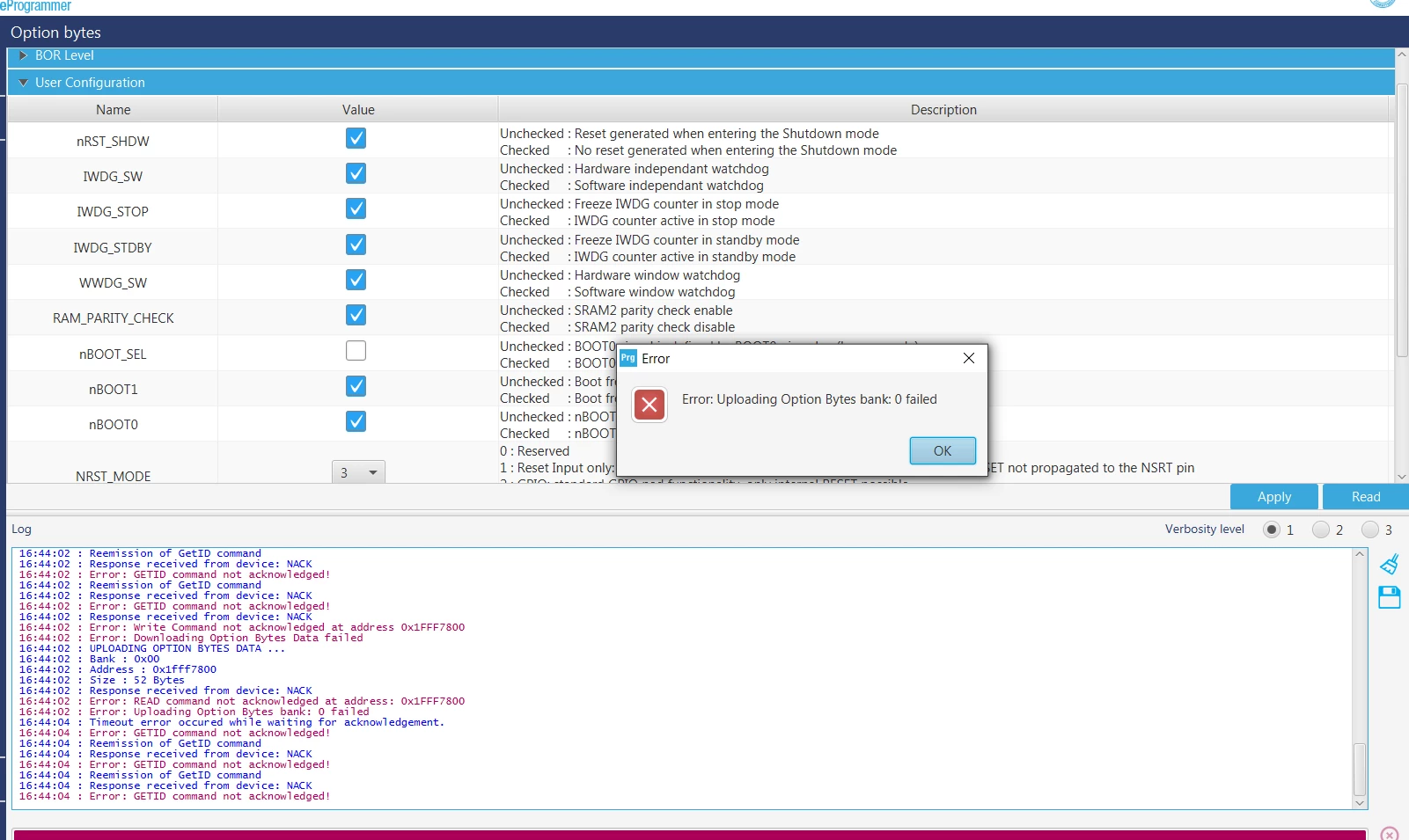Click the Prg icon in Error dialog title
This screenshot has width=1409, height=840.
(628, 358)
